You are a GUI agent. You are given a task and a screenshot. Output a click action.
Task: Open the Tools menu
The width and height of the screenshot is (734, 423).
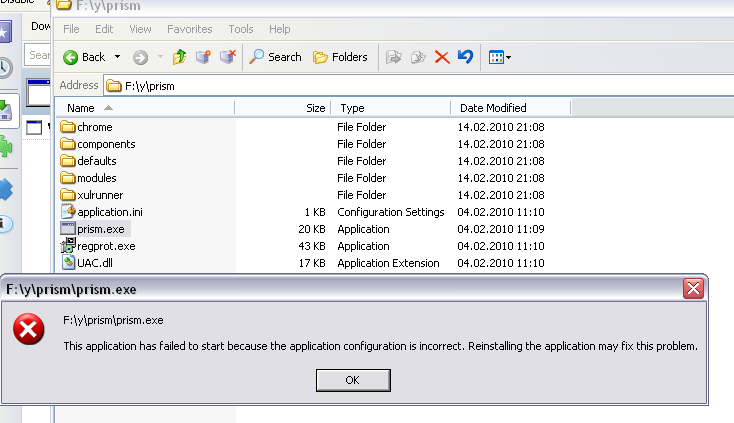pyautogui.click(x=240, y=30)
